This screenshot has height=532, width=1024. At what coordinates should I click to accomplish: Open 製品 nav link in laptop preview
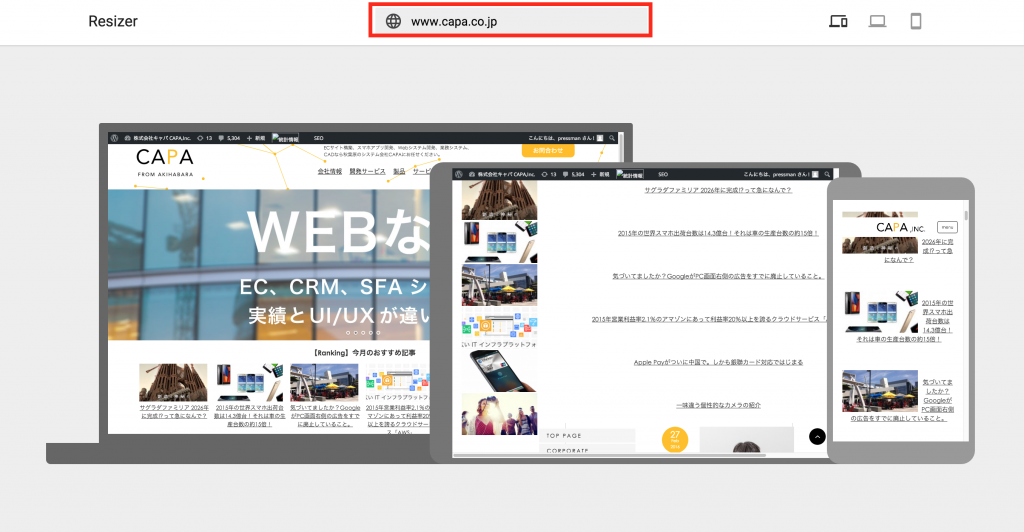[399, 171]
